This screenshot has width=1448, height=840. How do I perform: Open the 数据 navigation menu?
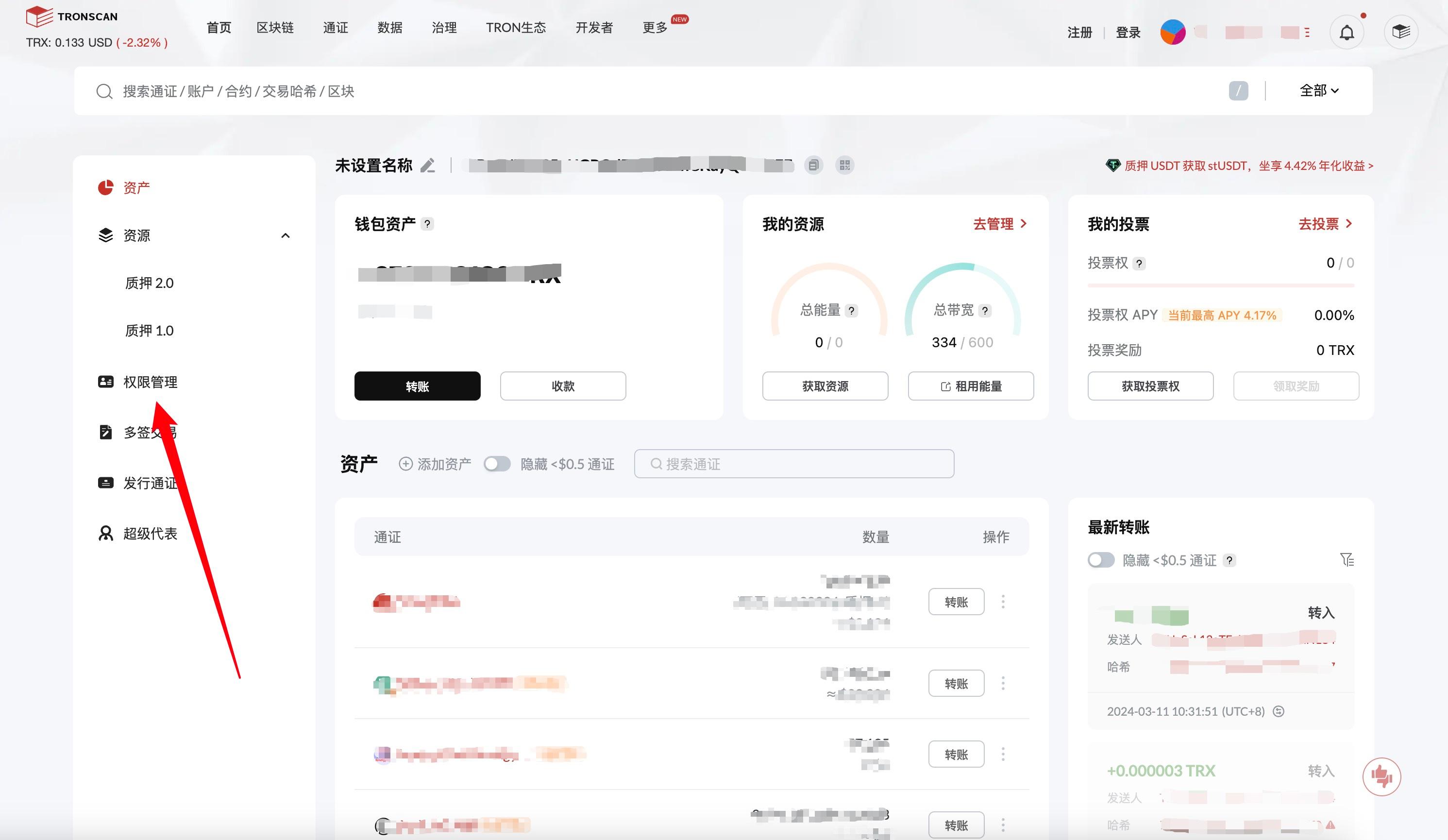coord(389,28)
